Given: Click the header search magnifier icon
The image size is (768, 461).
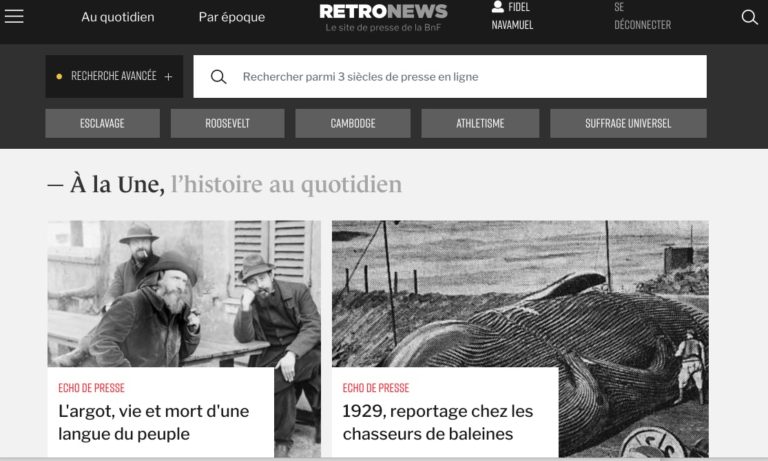Looking at the screenshot, I should point(749,17).
